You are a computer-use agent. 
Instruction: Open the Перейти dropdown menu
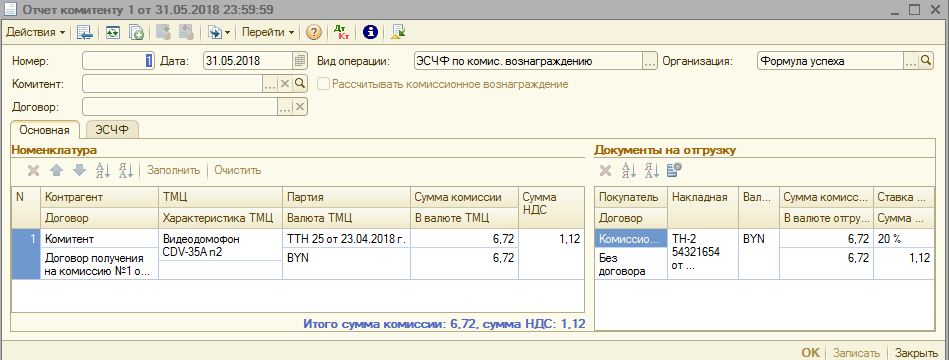click(x=268, y=33)
